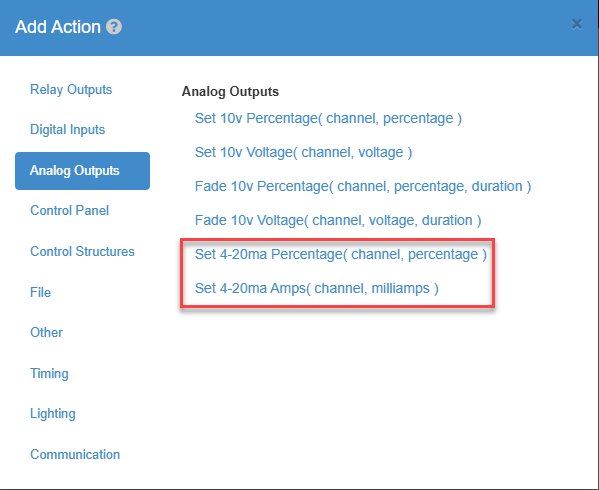
Task: Choose Fade 10v Percentage action
Action: 363,186
